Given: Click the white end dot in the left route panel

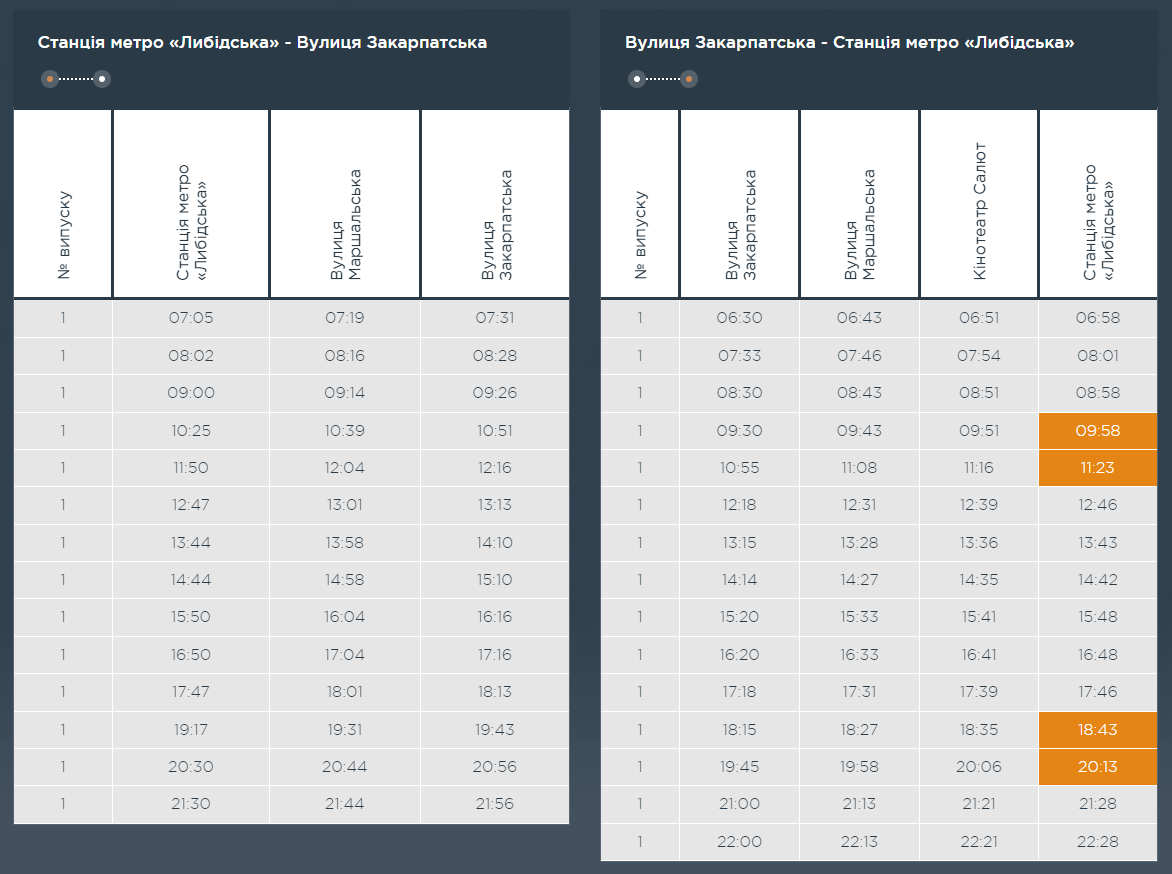Looking at the screenshot, I should [x=101, y=79].
